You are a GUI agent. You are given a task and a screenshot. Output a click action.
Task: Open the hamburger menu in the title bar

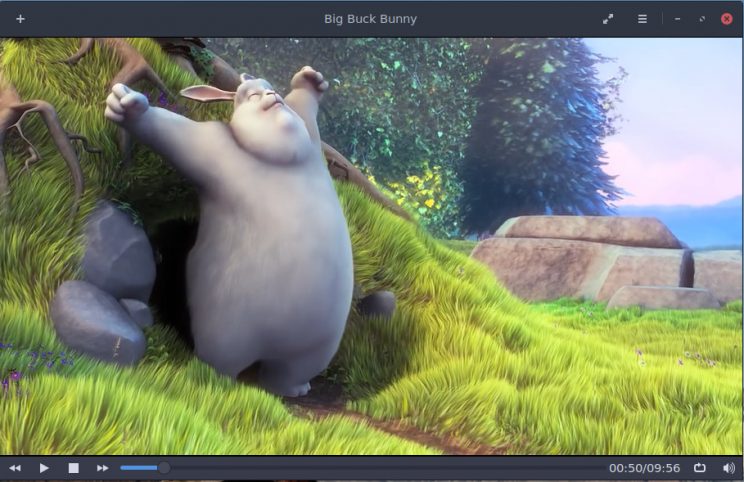[x=642, y=19]
